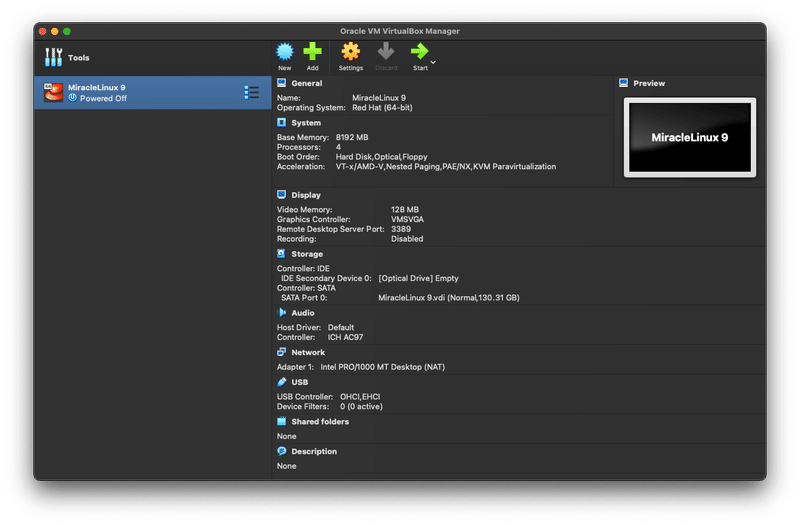Click the Network section icon
This screenshot has height=525, width=800.
coord(281,352)
